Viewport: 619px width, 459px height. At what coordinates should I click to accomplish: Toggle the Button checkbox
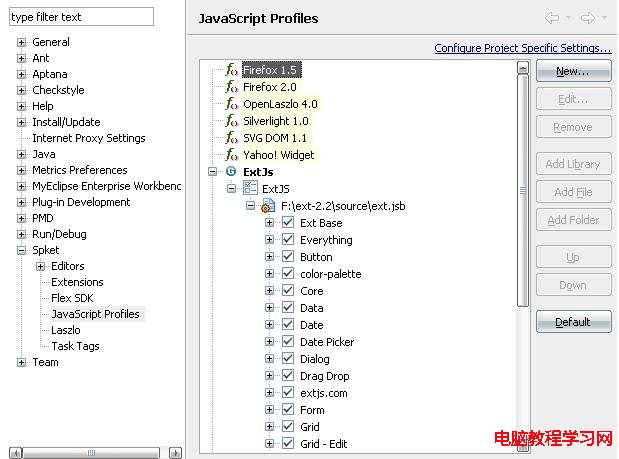(288, 257)
